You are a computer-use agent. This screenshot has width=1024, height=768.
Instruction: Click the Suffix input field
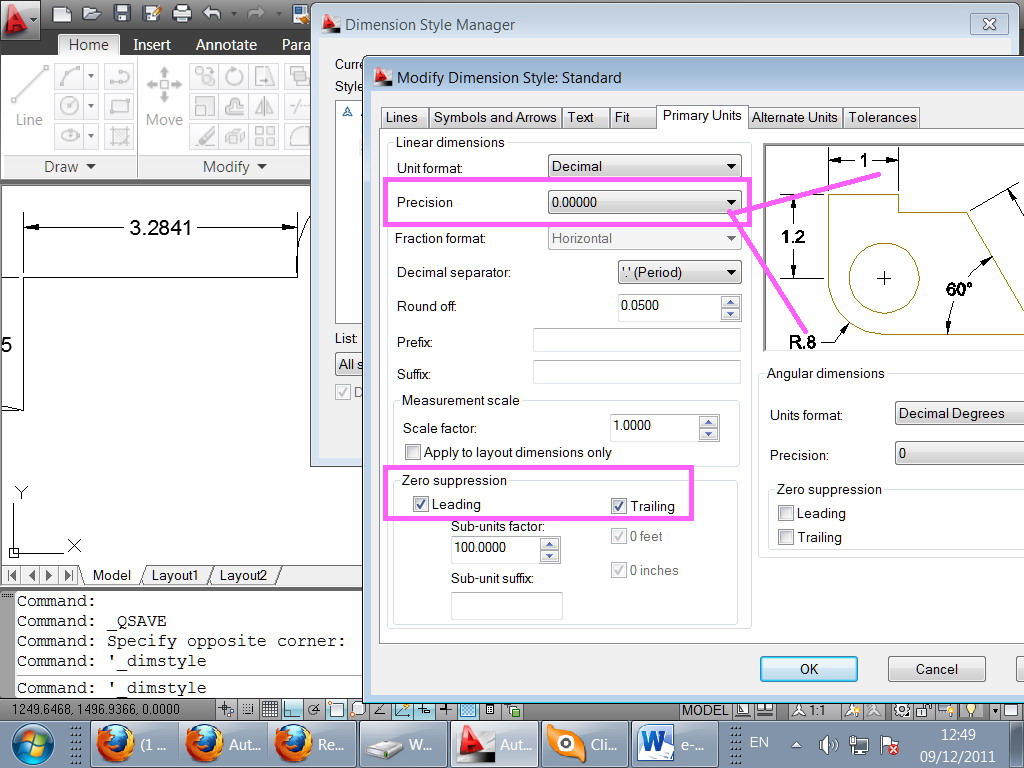637,372
